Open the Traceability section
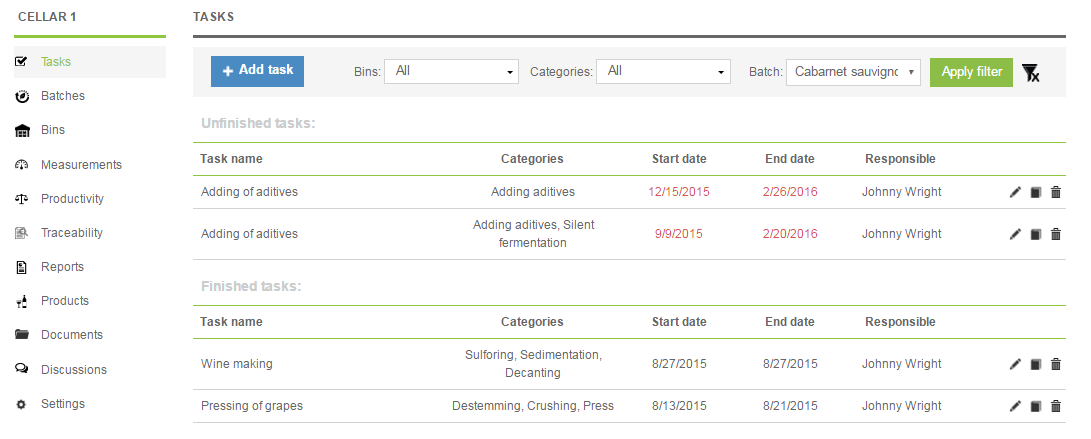This screenshot has width=1091, height=439. point(71,233)
